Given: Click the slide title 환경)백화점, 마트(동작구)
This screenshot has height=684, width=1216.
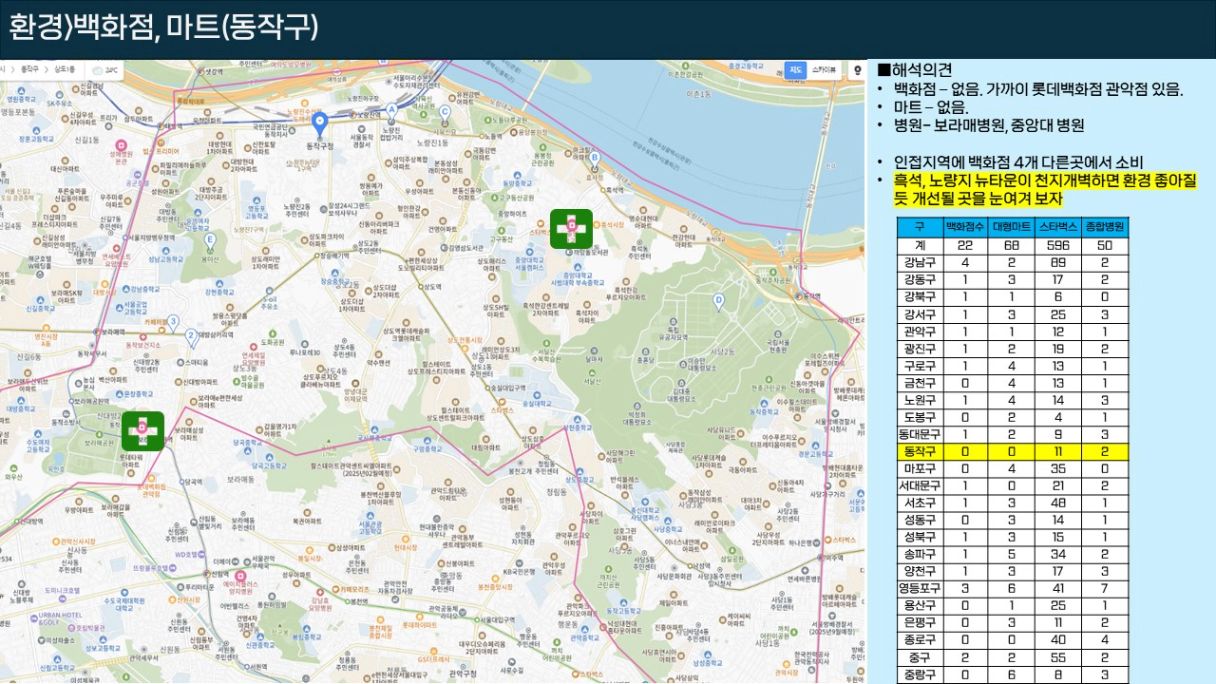Looking at the screenshot, I should (x=164, y=28).
